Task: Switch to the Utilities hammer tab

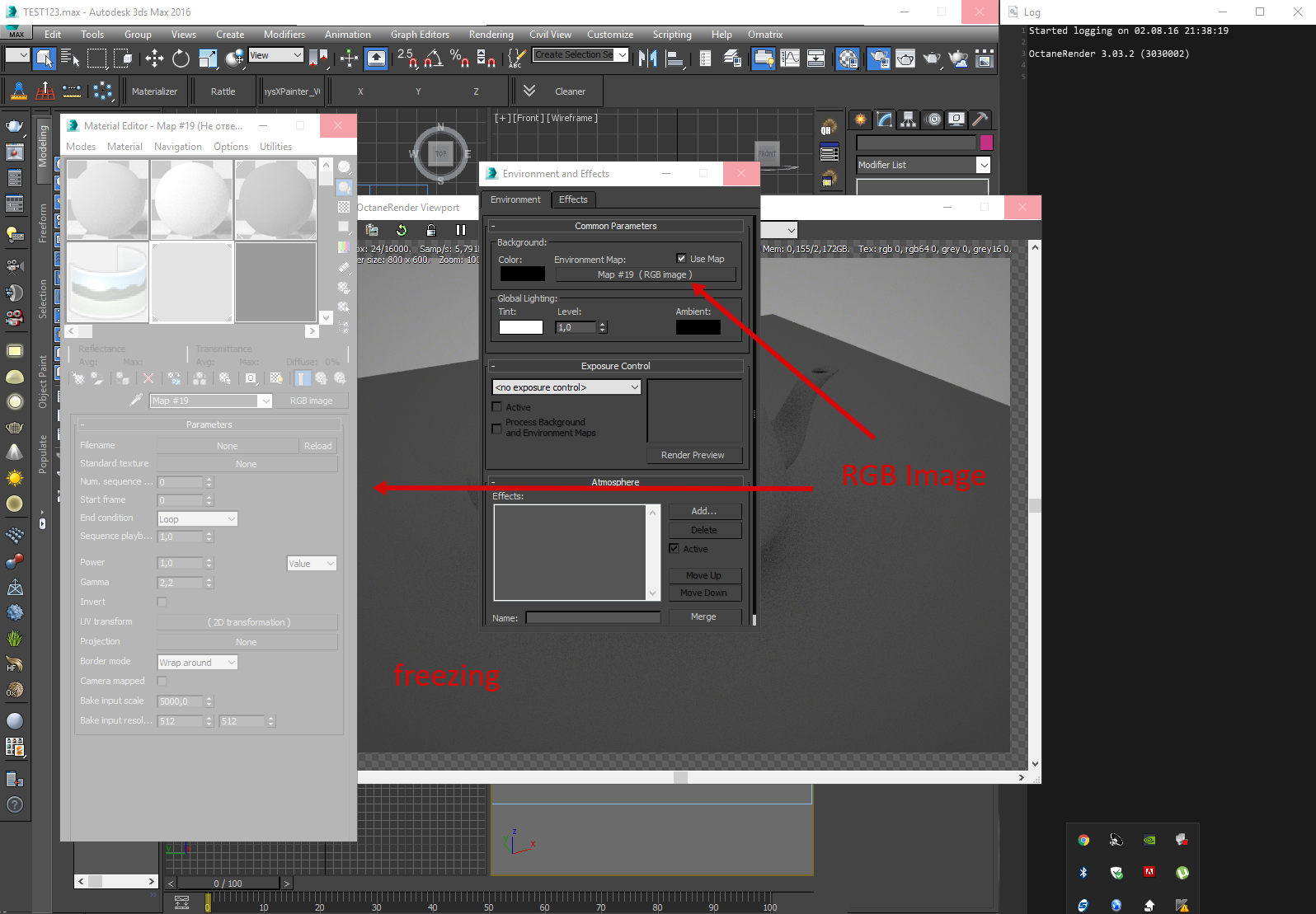Action: [980, 120]
